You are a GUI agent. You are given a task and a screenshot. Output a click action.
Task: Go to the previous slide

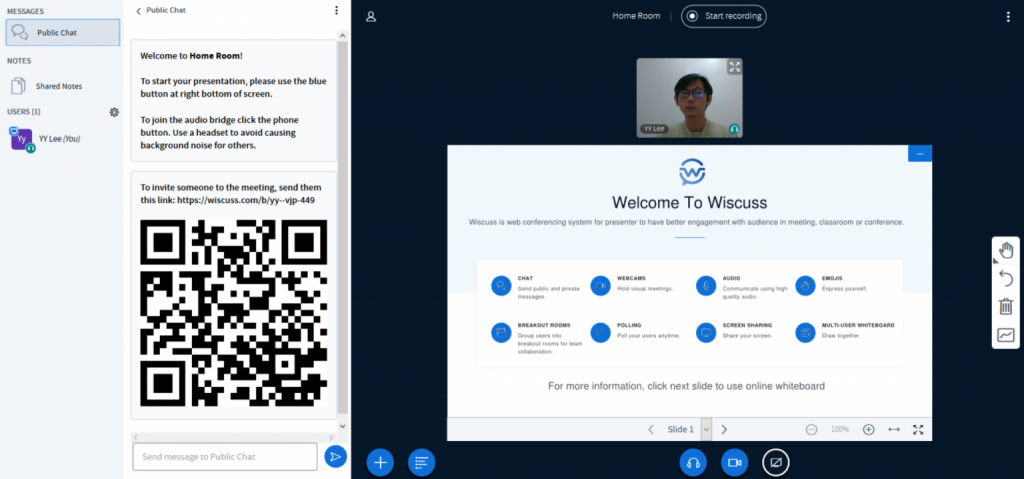click(651, 429)
